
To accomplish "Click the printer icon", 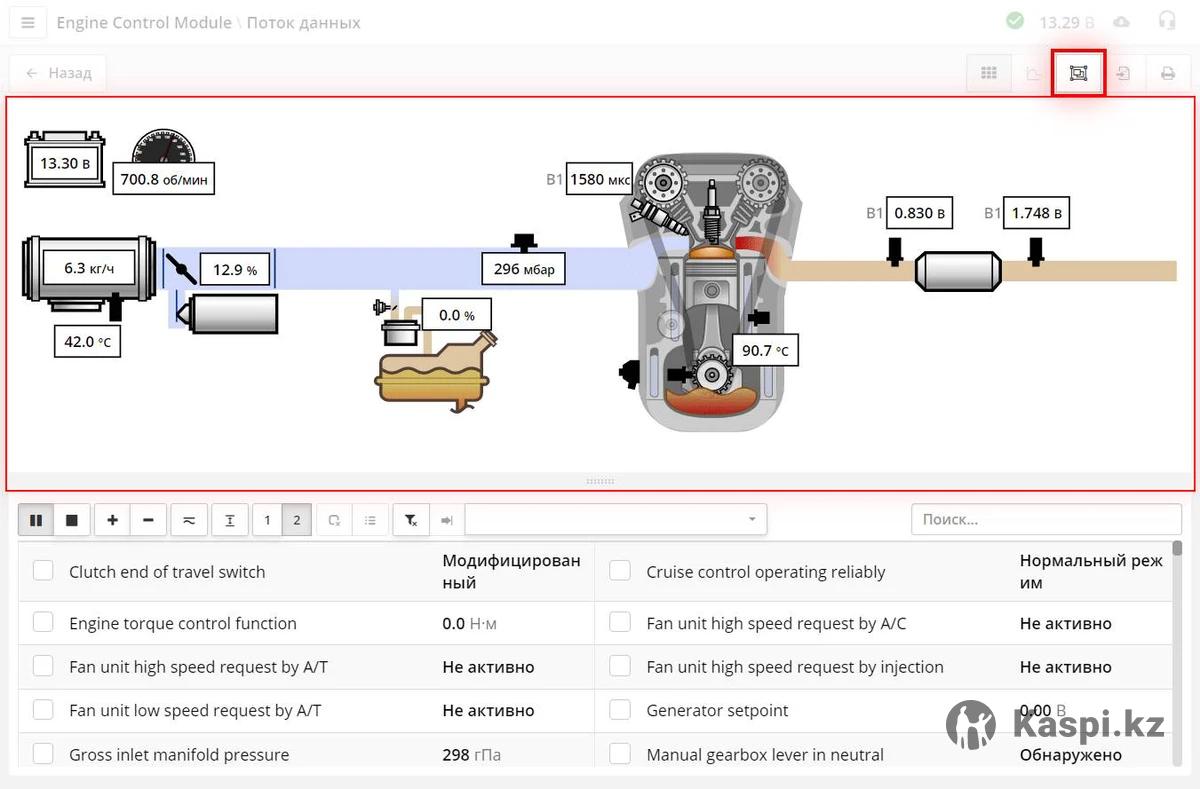I will [x=1167, y=73].
